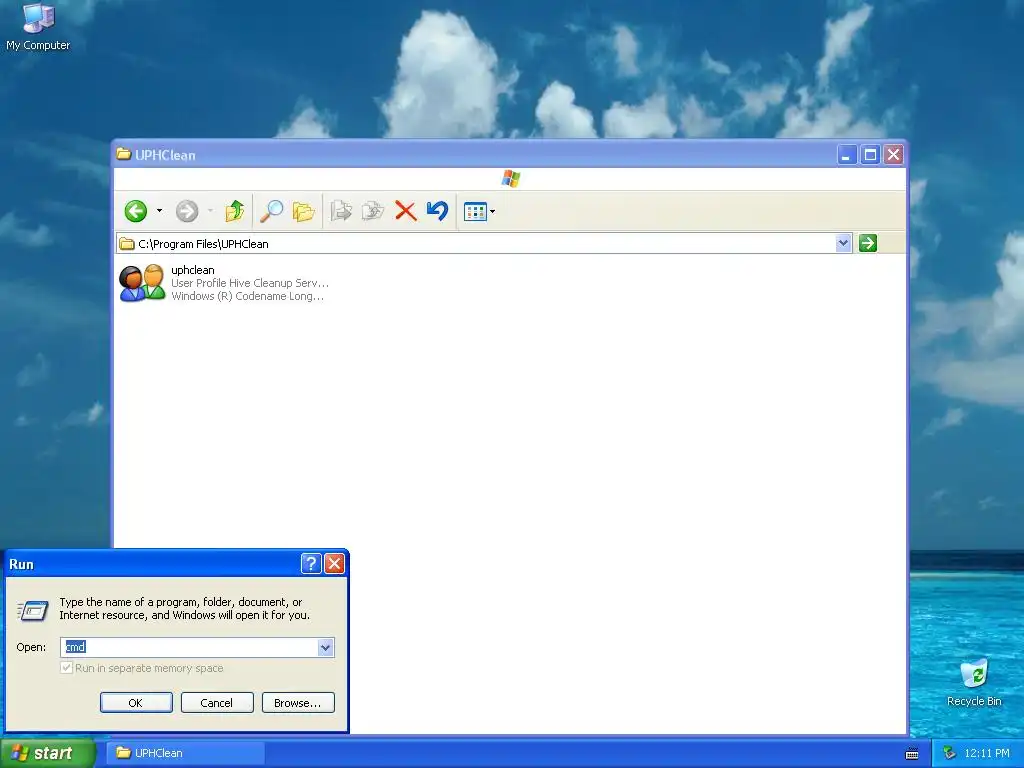Select the Recycle Bin desktop icon

[x=974, y=683]
